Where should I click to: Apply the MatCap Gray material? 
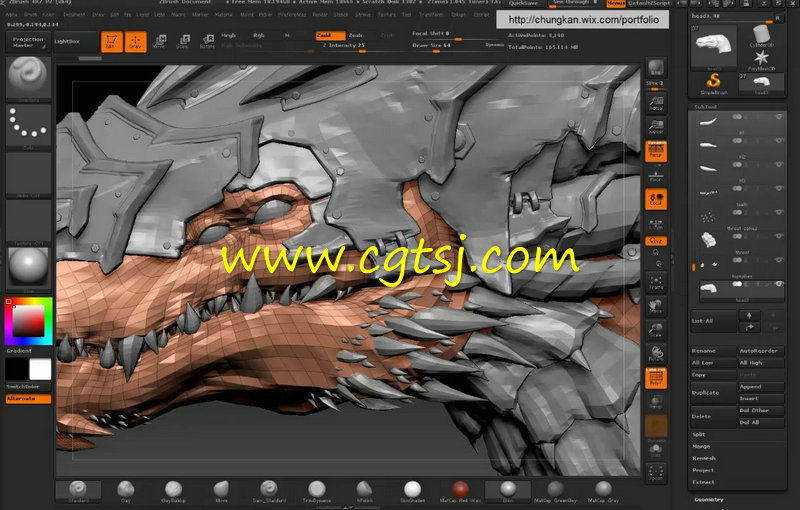pos(603,491)
